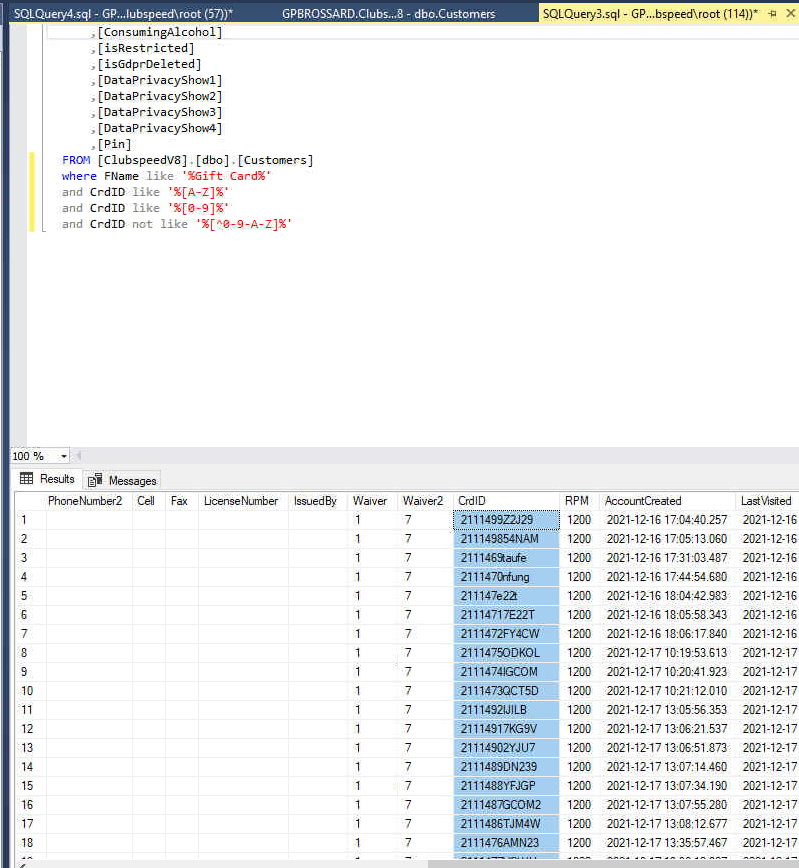Image resolution: width=799 pixels, height=868 pixels.
Task: Open the dbo.Customers table tab
Action: pos(388,13)
